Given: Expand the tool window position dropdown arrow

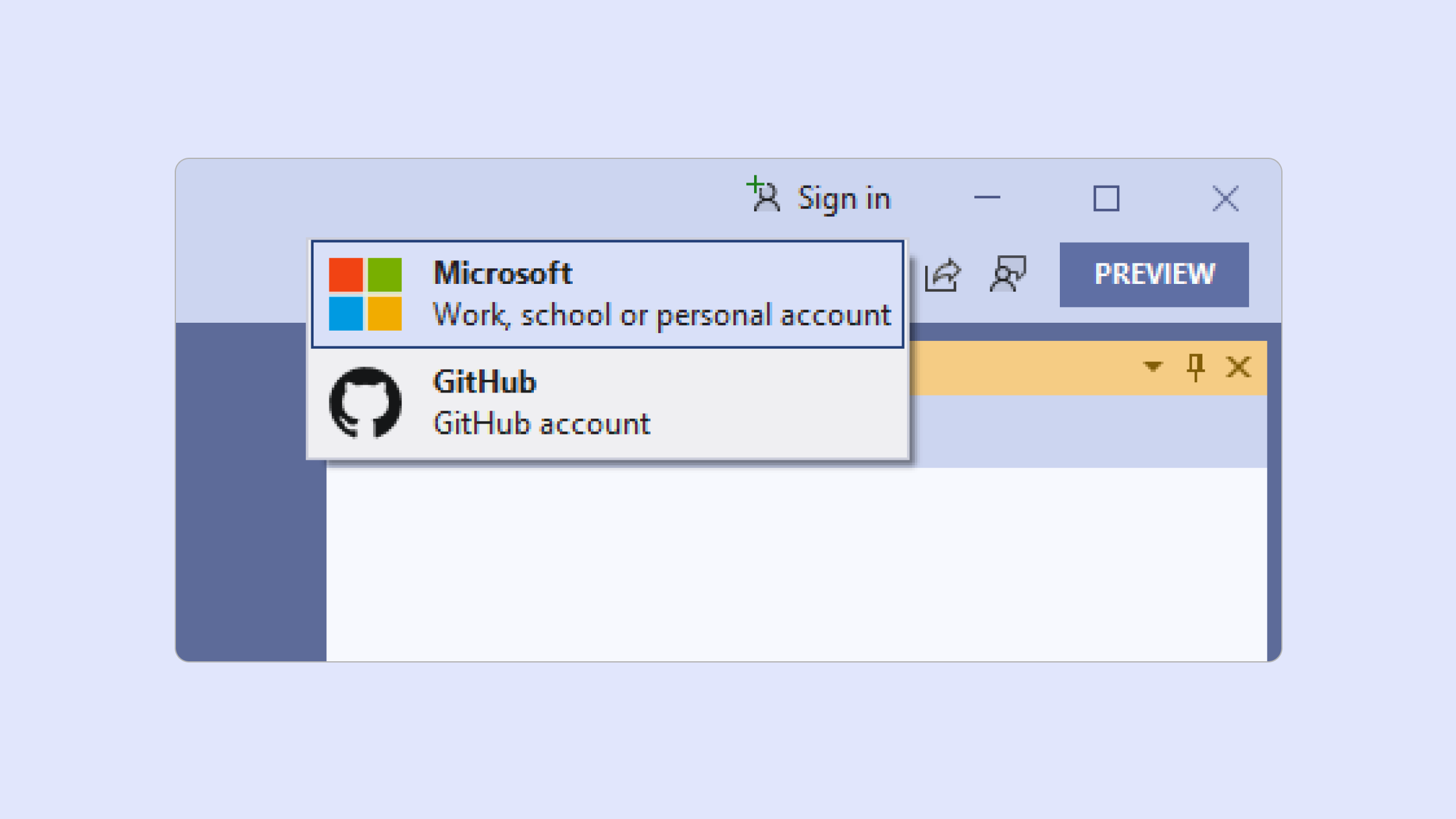Looking at the screenshot, I should pyautogui.click(x=1153, y=366).
